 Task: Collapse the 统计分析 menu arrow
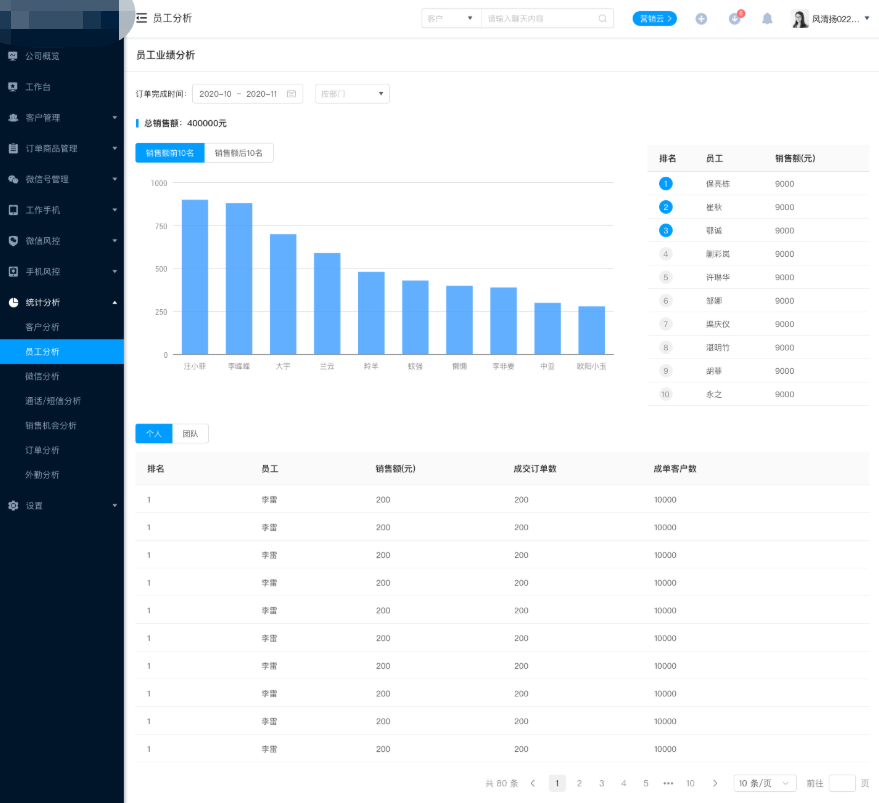tap(114, 302)
